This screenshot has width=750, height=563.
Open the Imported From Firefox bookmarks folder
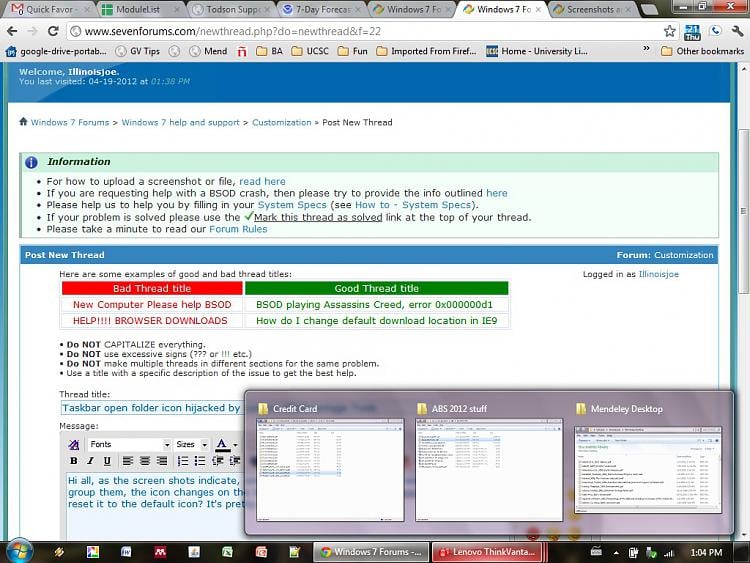click(426, 51)
